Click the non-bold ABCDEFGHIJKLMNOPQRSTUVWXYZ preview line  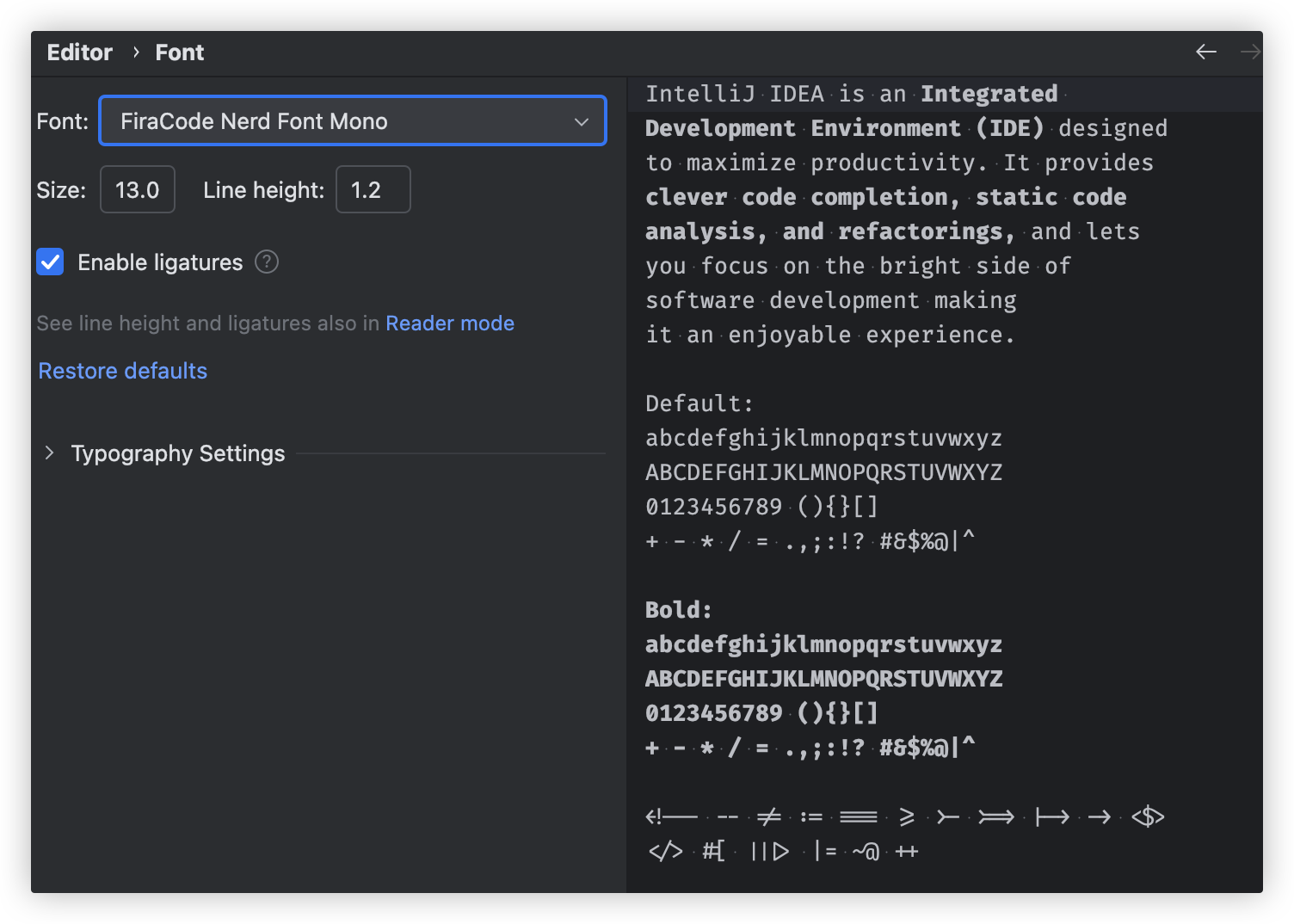tap(824, 472)
